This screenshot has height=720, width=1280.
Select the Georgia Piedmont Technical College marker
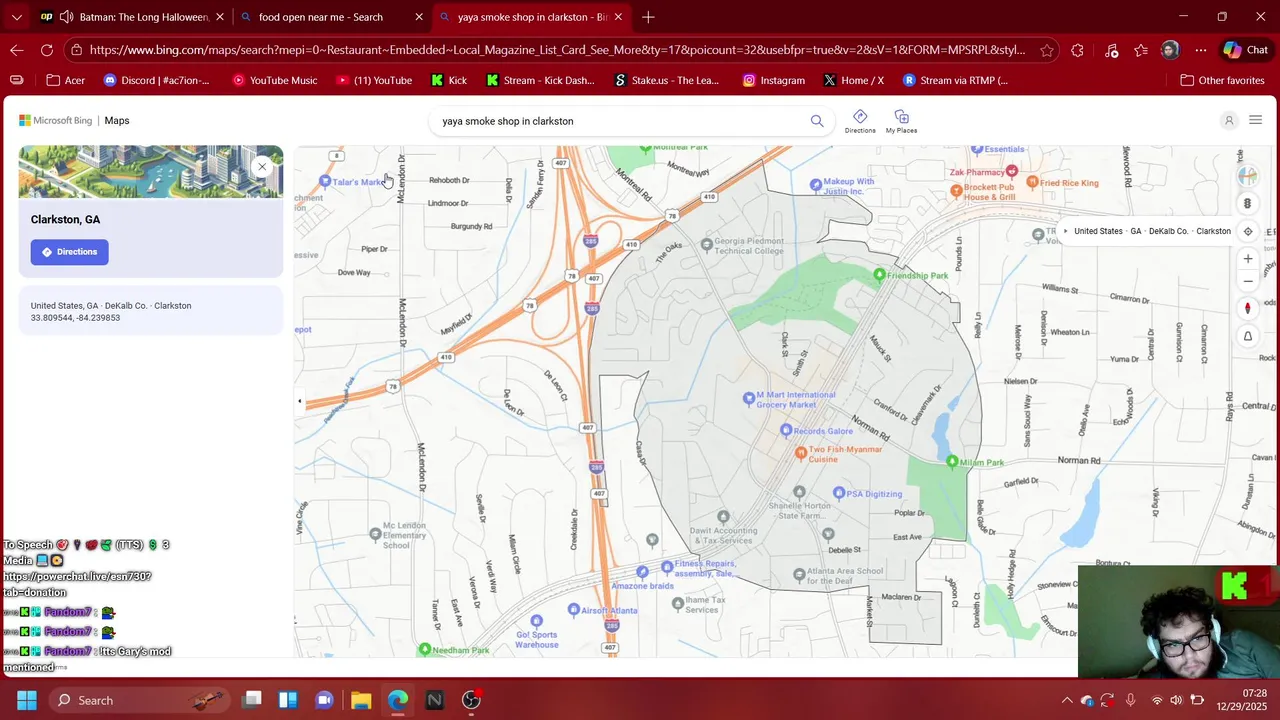click(x=706, y=243)
